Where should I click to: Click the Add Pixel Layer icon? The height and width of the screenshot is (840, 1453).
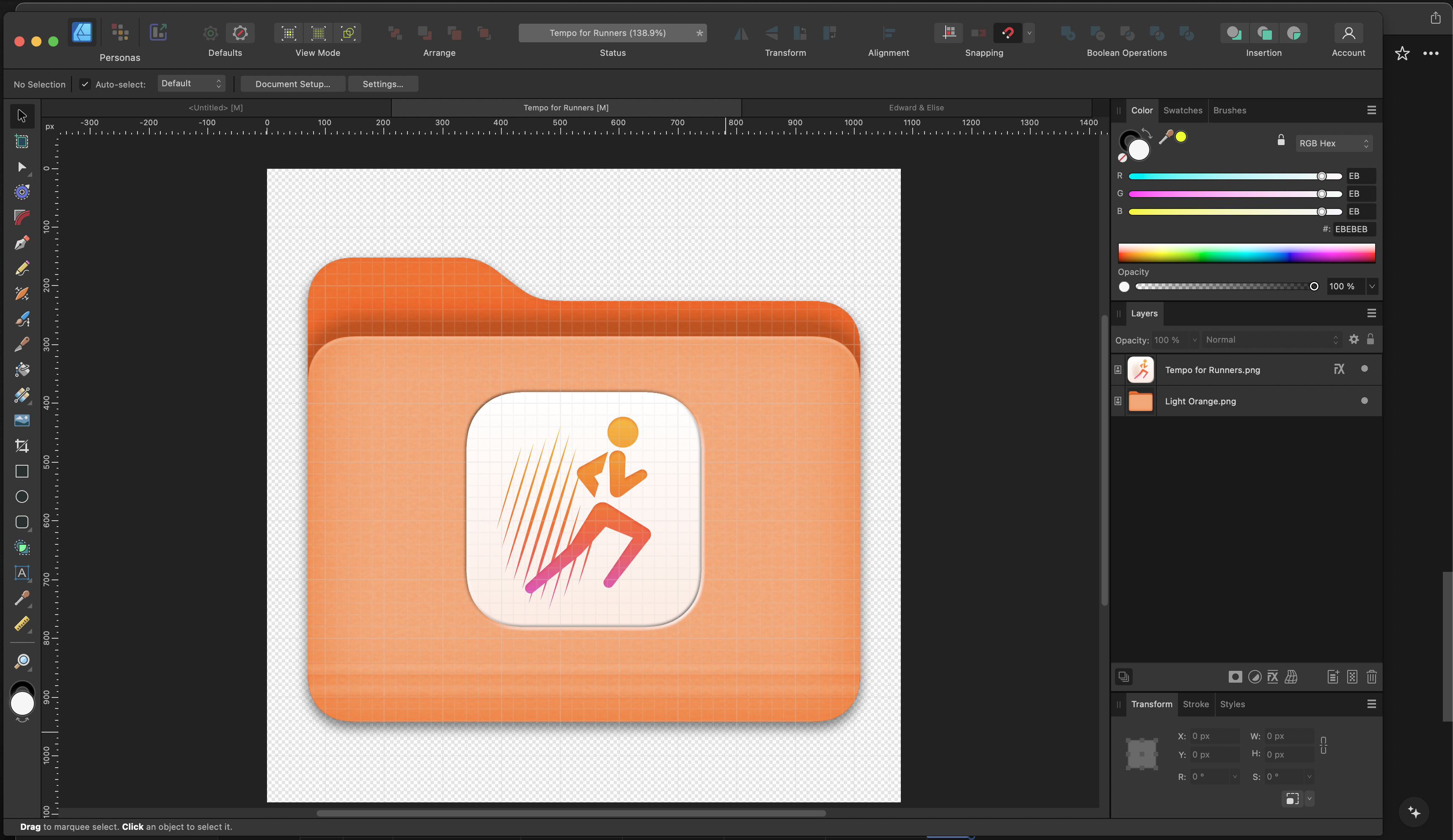point(1352,677)
